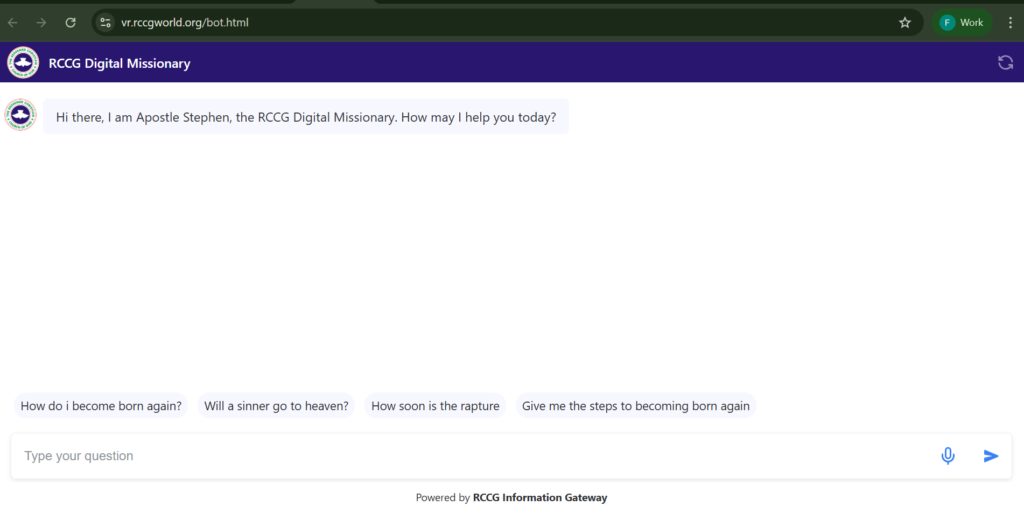1024x513 pixels.
Task: Bookmark this page with the star icon
Action: tap(904, 22)
